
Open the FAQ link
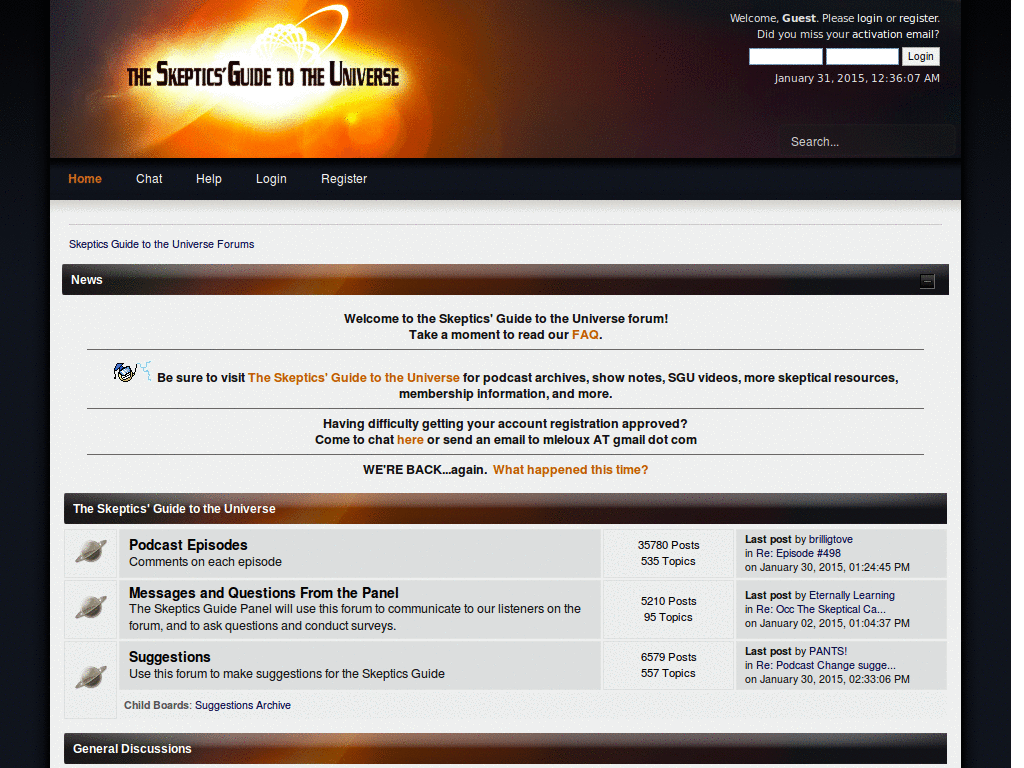[585, 335]
